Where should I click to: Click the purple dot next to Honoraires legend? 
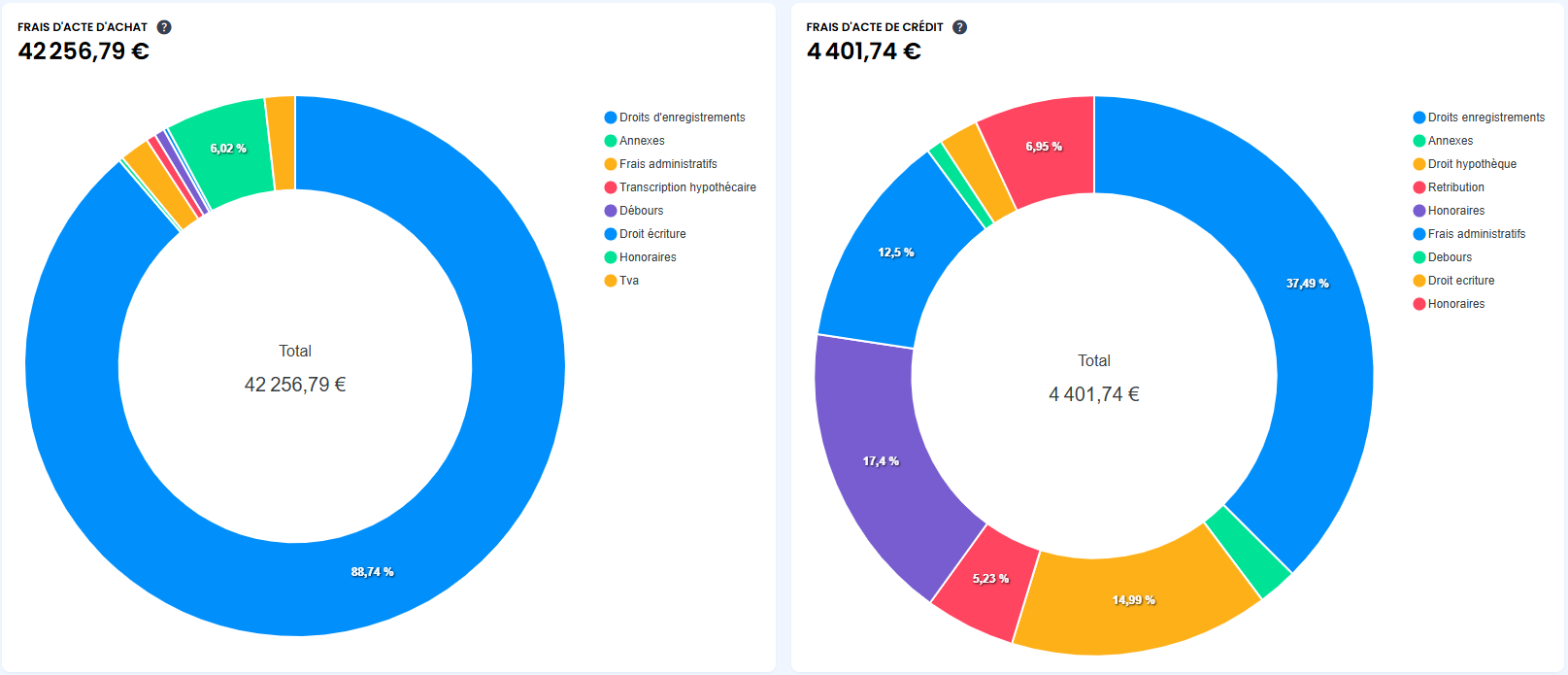point(1419,211)
